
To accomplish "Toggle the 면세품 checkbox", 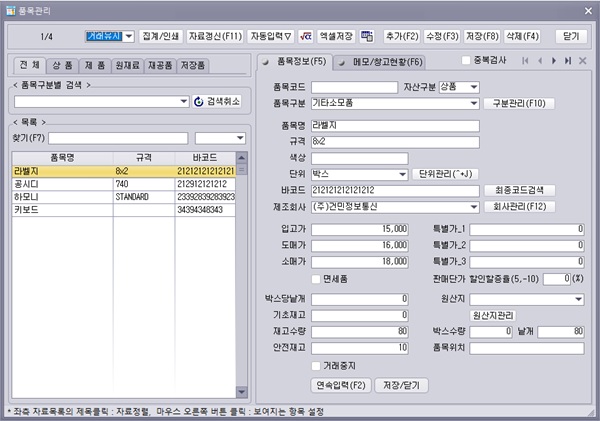I will (x=316, y=279).
